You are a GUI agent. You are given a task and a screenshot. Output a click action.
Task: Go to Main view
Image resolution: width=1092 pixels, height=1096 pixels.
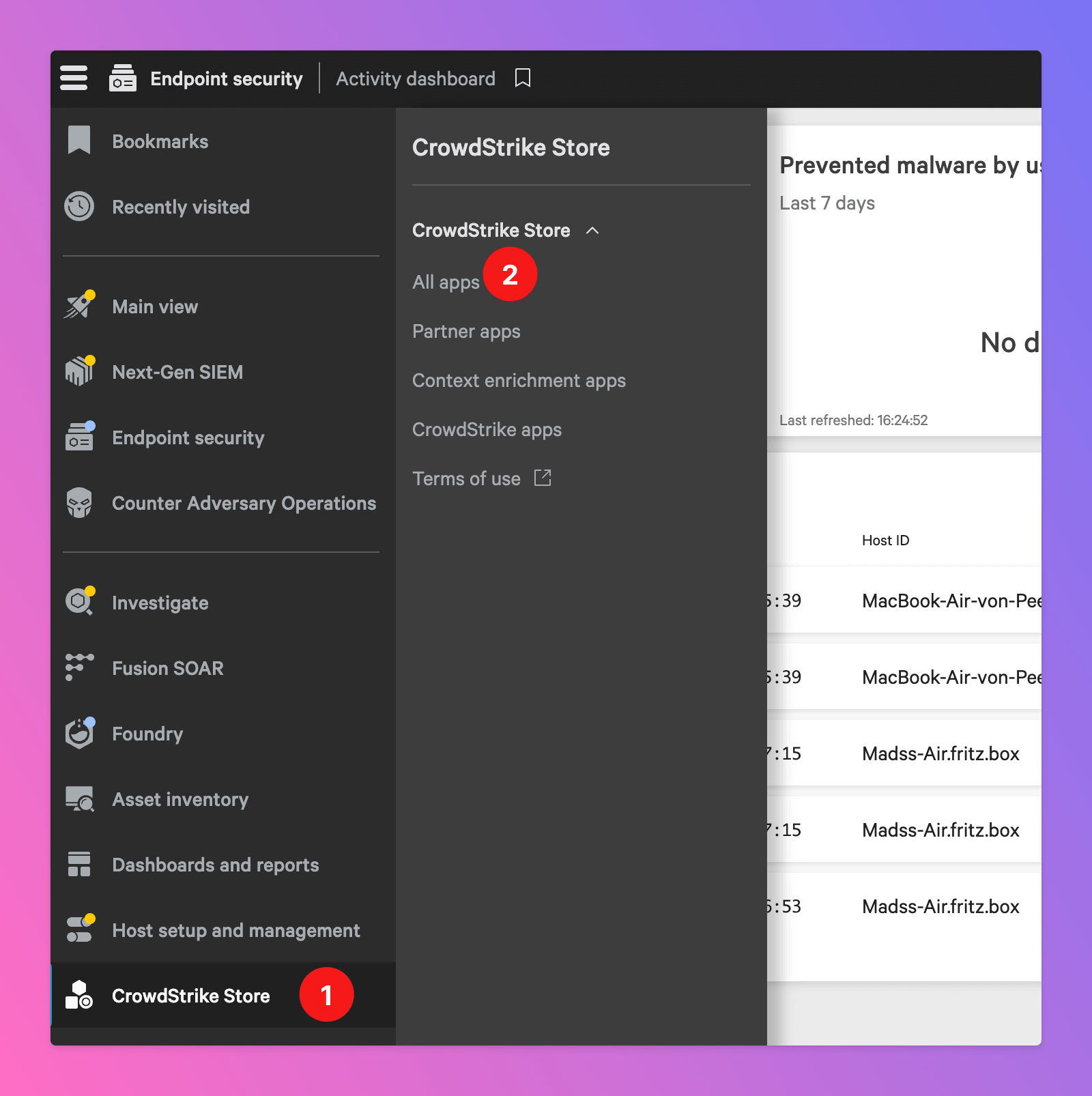(x=155, y=306)
